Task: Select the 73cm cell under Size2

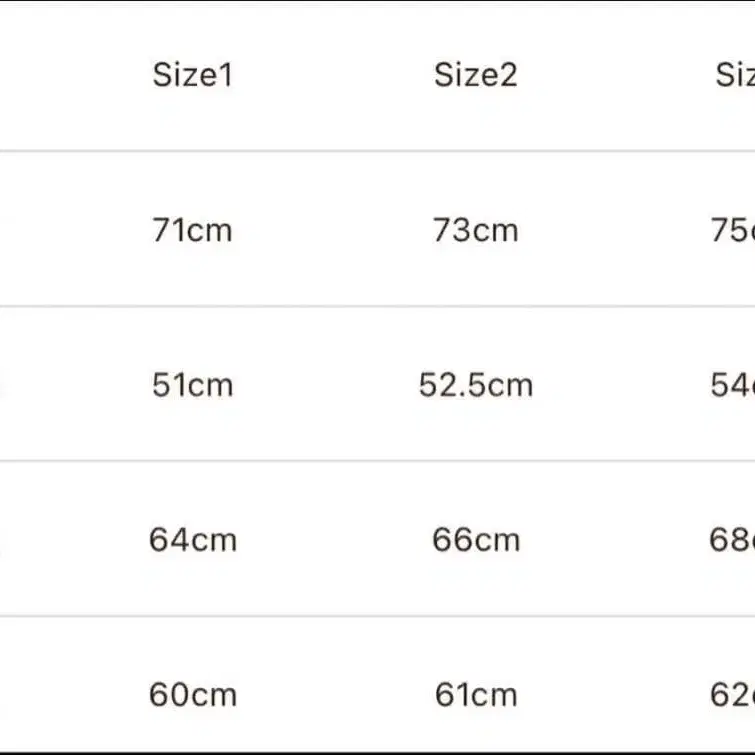Action: pos(475,230)
